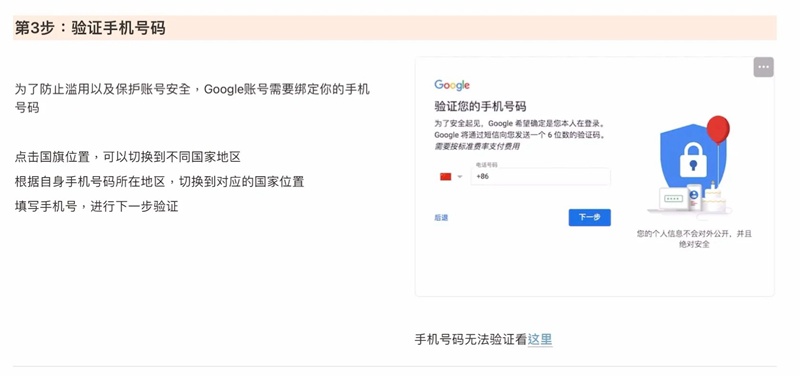Open the three-dot more options button

pyautogui.click(x=763, y=67)
